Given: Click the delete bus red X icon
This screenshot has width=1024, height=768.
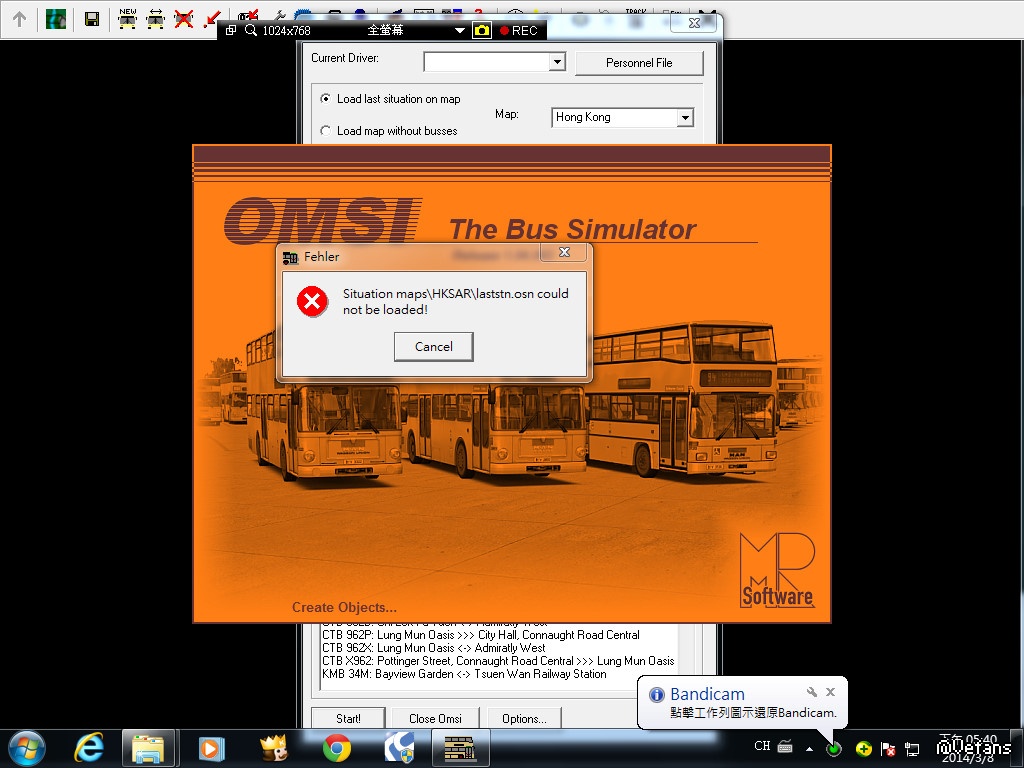Looking at the screenshot, I should [184, 19].
